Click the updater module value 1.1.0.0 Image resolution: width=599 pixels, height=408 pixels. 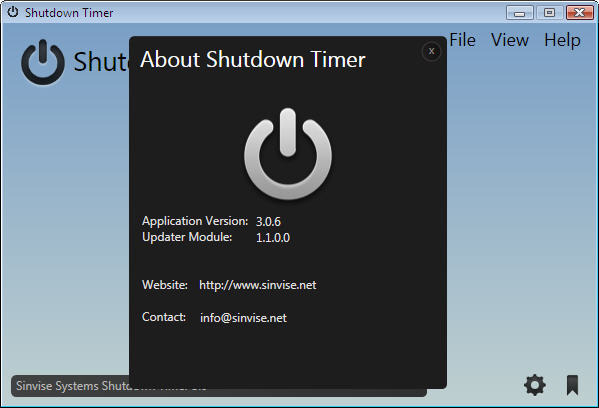point(273,238)
